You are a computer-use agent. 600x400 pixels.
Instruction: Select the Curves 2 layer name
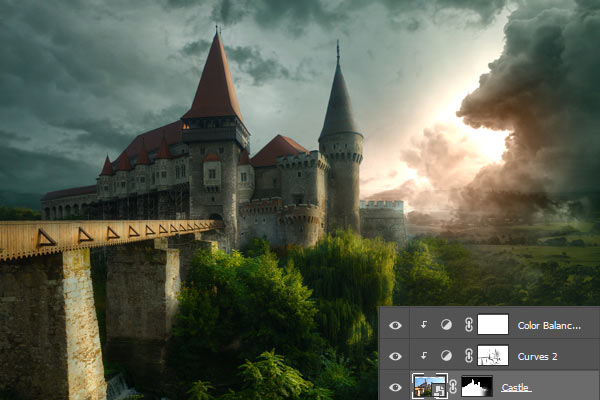(537, 357)
